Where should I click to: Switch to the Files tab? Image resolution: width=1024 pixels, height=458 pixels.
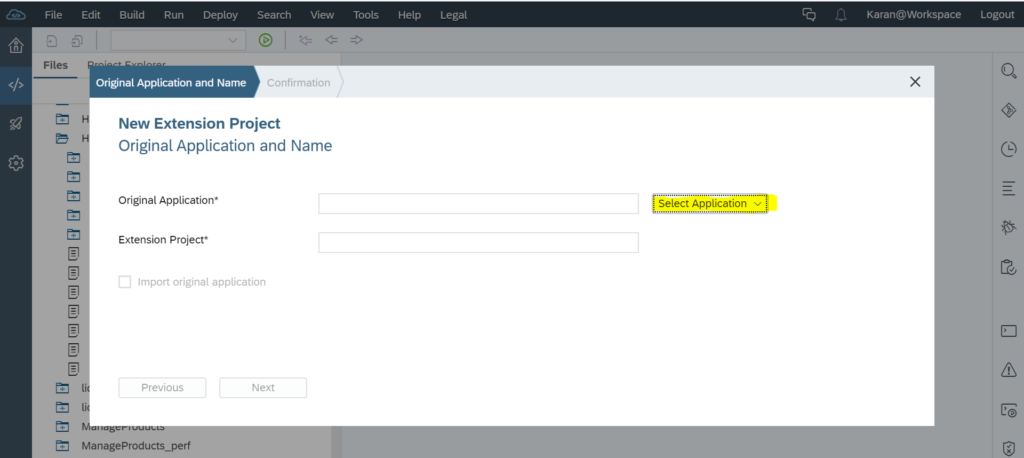point(56,65)
